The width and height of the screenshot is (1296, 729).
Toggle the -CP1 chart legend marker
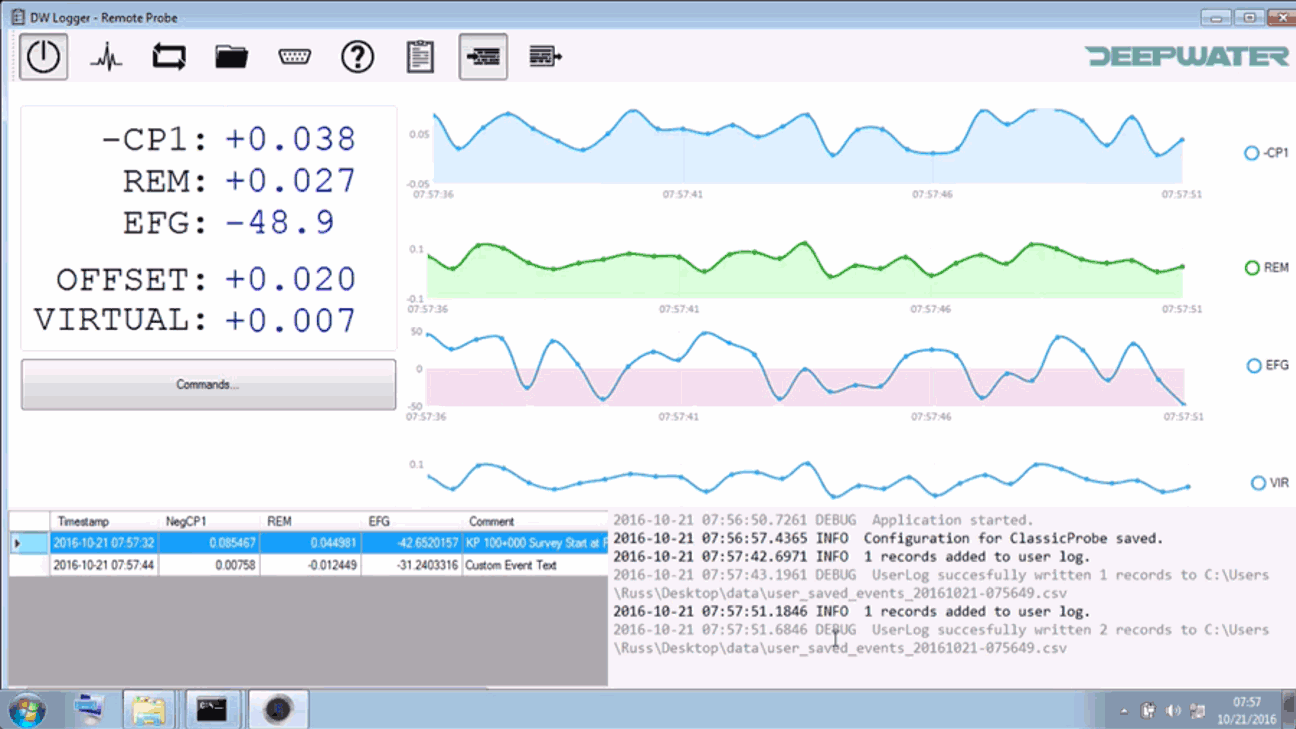point(1251,153)
